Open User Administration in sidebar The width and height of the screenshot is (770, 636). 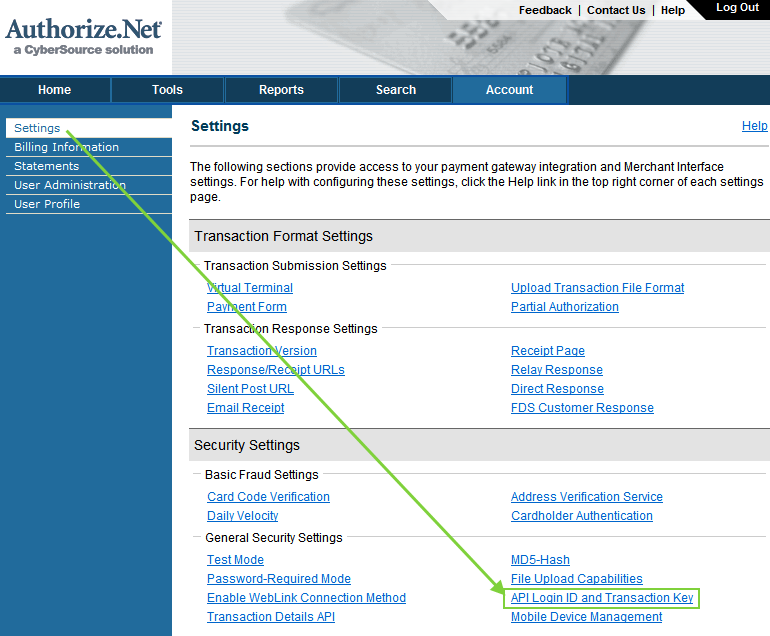pos(89,185)
